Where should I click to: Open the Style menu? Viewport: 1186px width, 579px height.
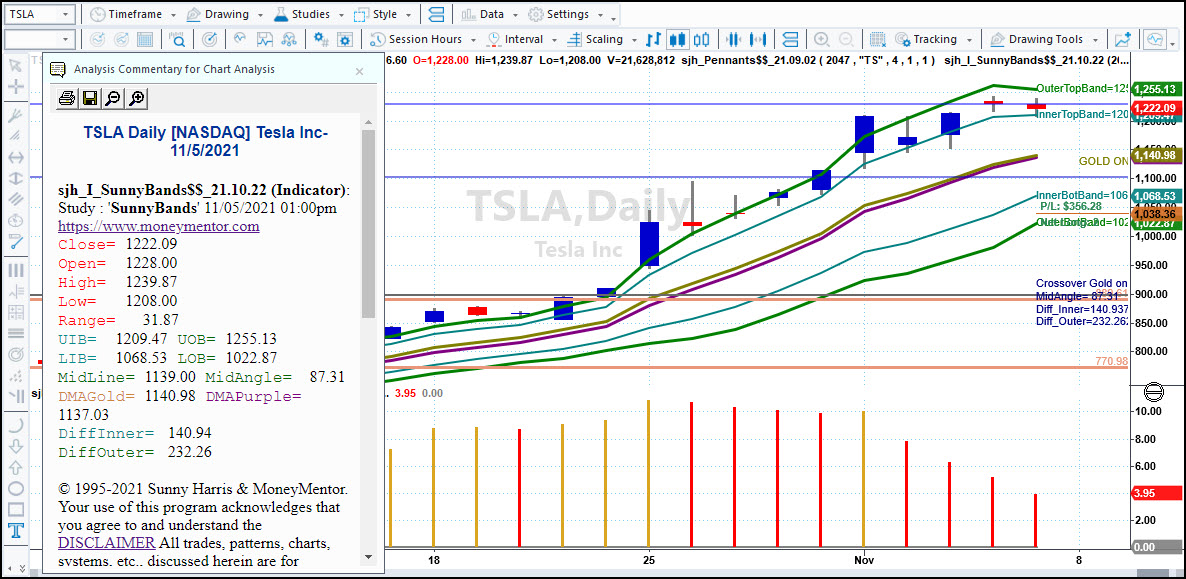point(385,14)
